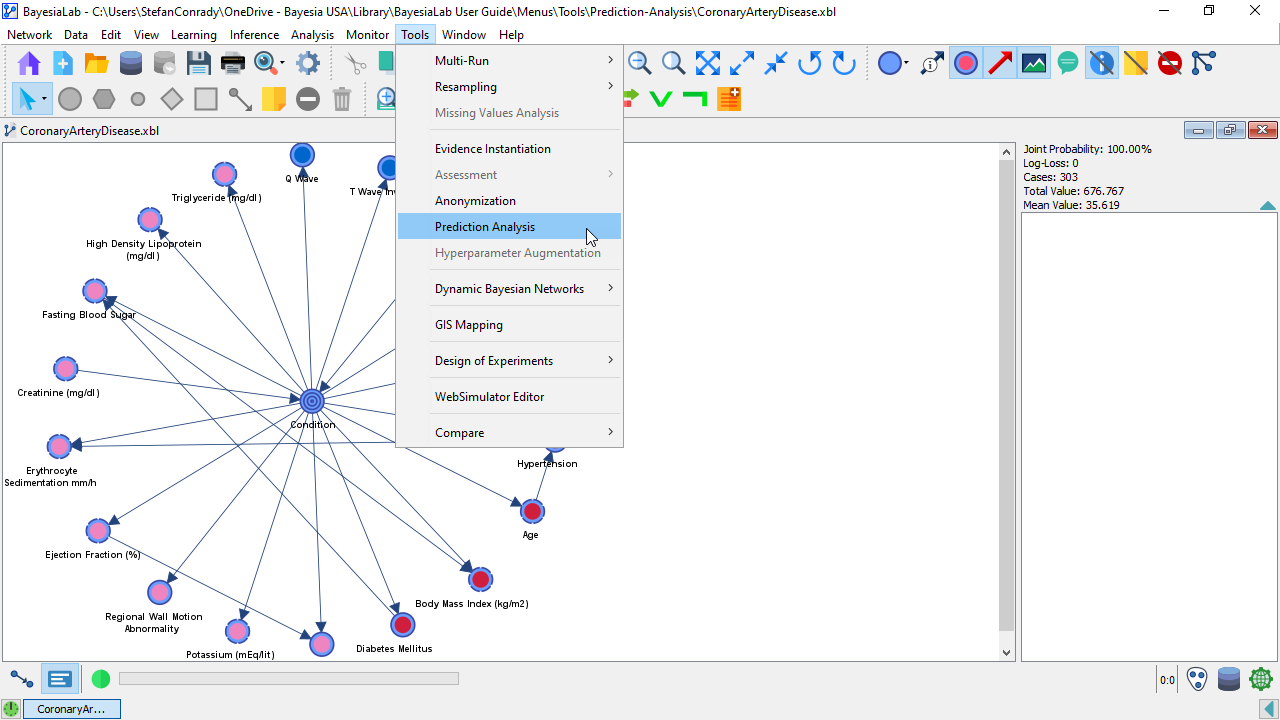Click the database icon in status bar
This screenshot has height=720, width=1280.
pyautogui.click(x=1229, y=680)
